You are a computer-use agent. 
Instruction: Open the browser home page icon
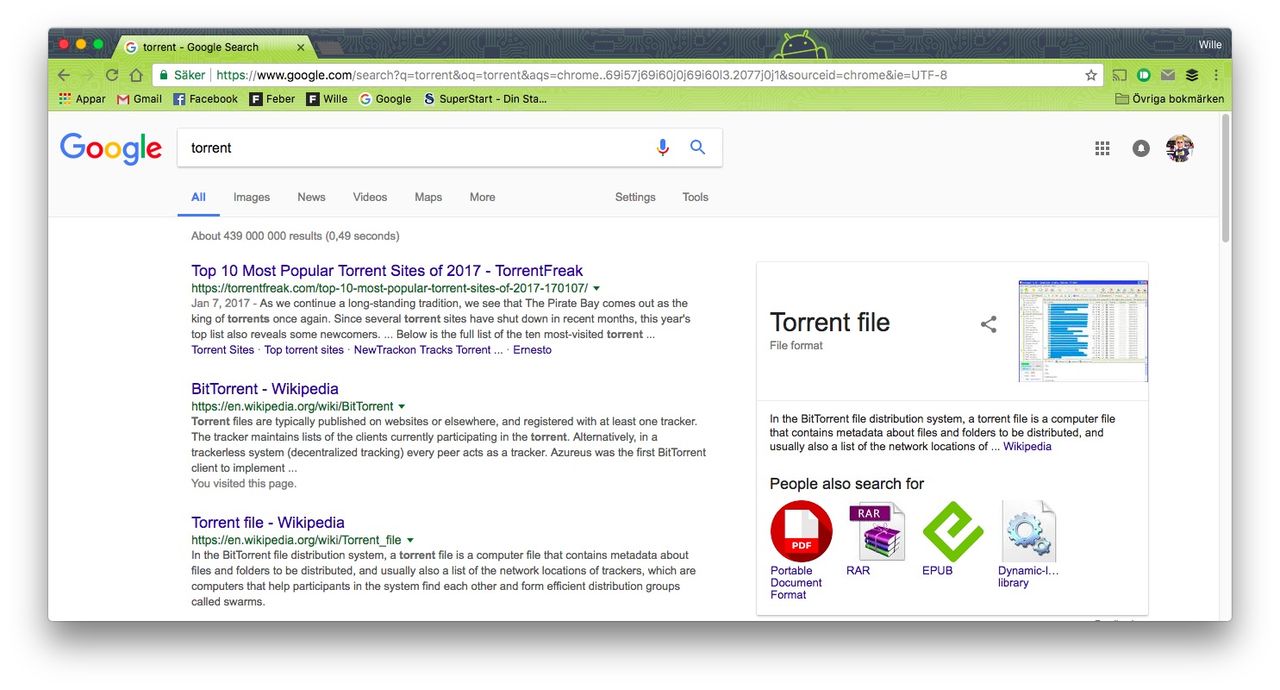[136, 75]
